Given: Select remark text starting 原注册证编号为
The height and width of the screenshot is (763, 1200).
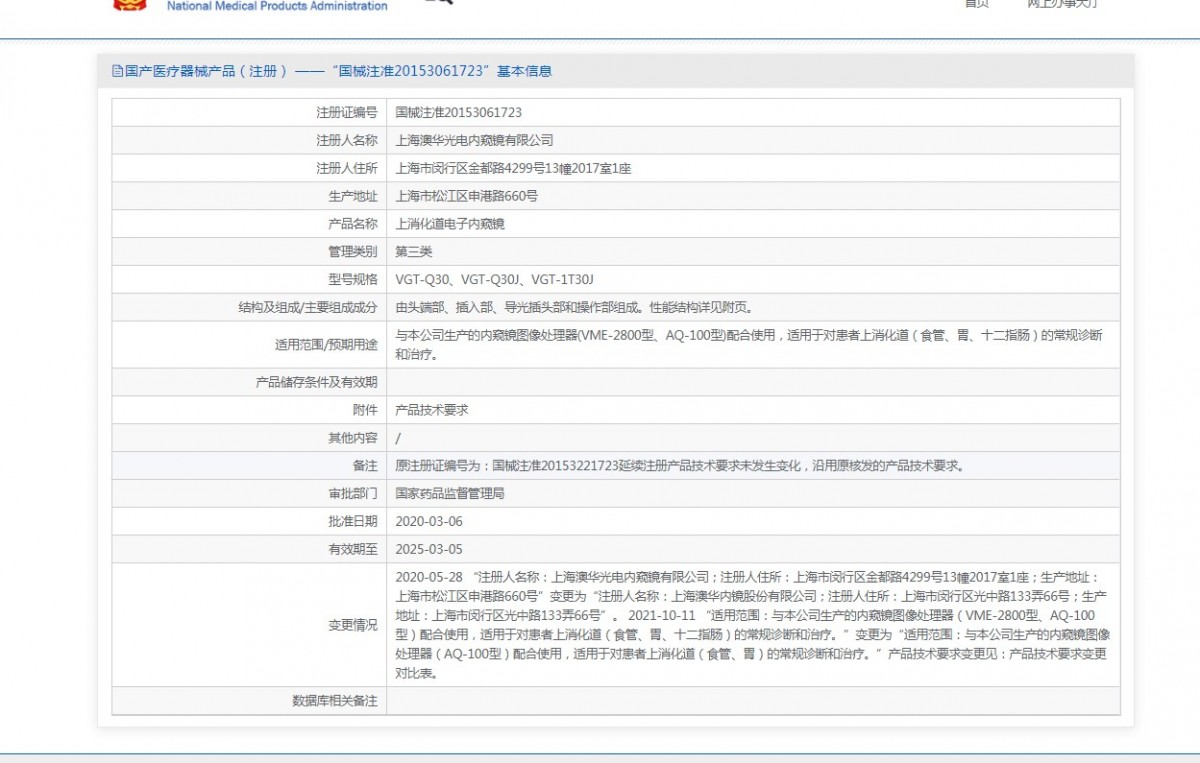Looking at the screenshot, I should click(x=679, y=466).
